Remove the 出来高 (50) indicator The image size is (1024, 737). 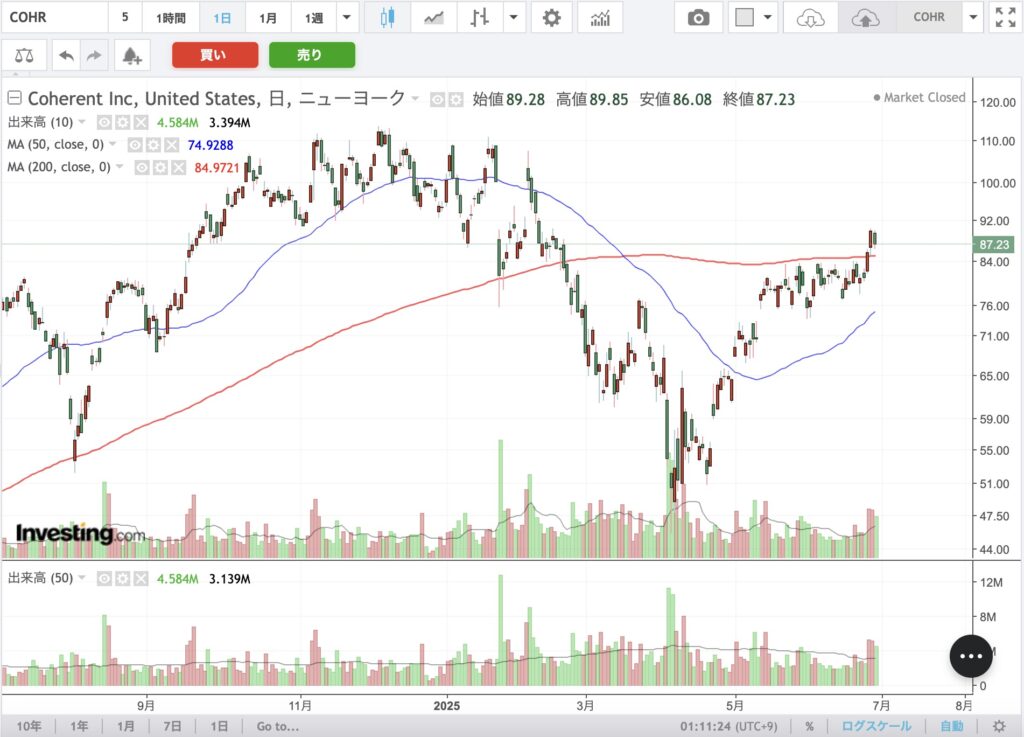[140, 578]
